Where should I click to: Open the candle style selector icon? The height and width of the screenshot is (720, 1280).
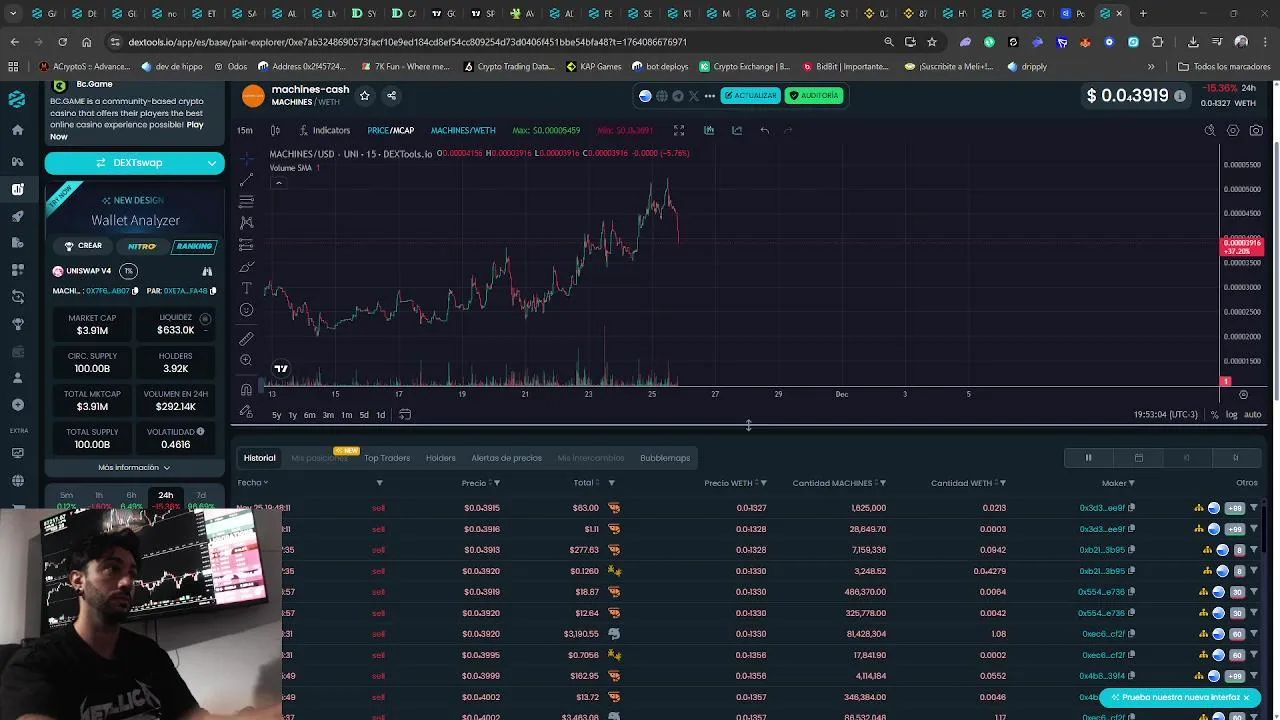coord(275,130)
